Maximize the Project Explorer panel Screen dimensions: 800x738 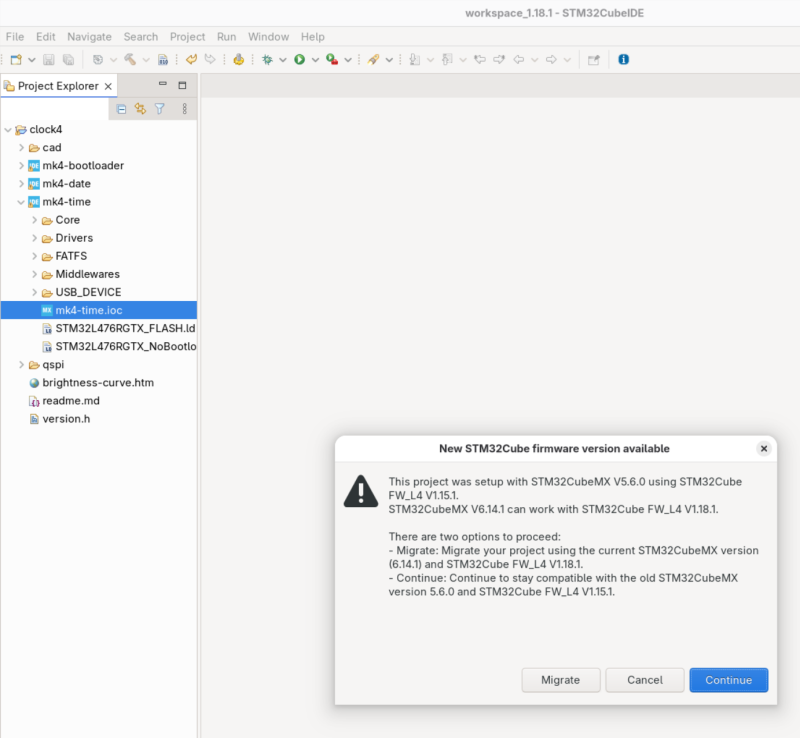182,85
